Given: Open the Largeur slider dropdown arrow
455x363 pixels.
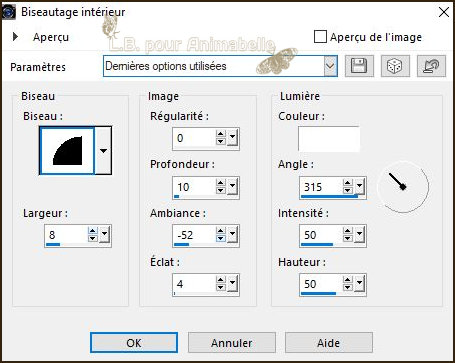Looking at the screenshot, I should (104, 234).
